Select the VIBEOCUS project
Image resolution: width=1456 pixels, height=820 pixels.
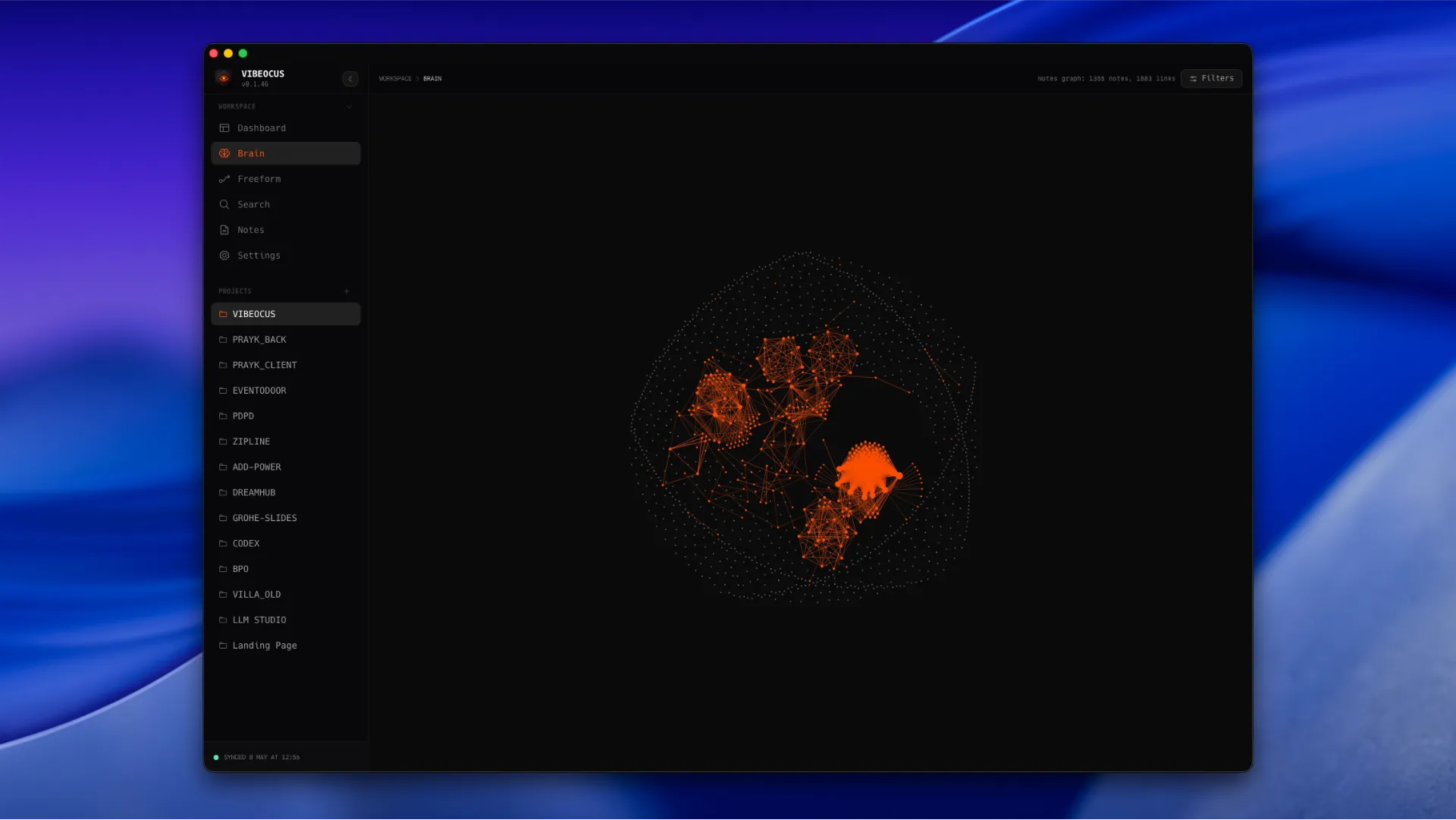[286, 314]
